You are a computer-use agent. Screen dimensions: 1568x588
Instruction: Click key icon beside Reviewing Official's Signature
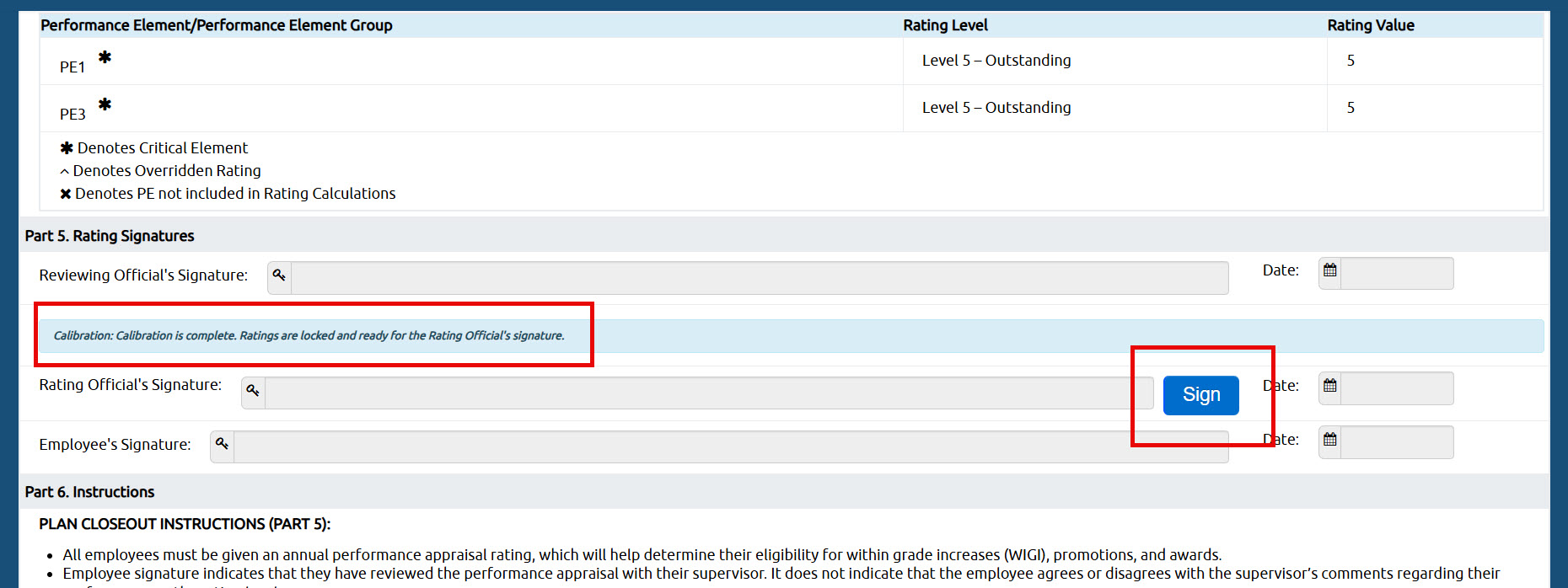coord(279,275)
